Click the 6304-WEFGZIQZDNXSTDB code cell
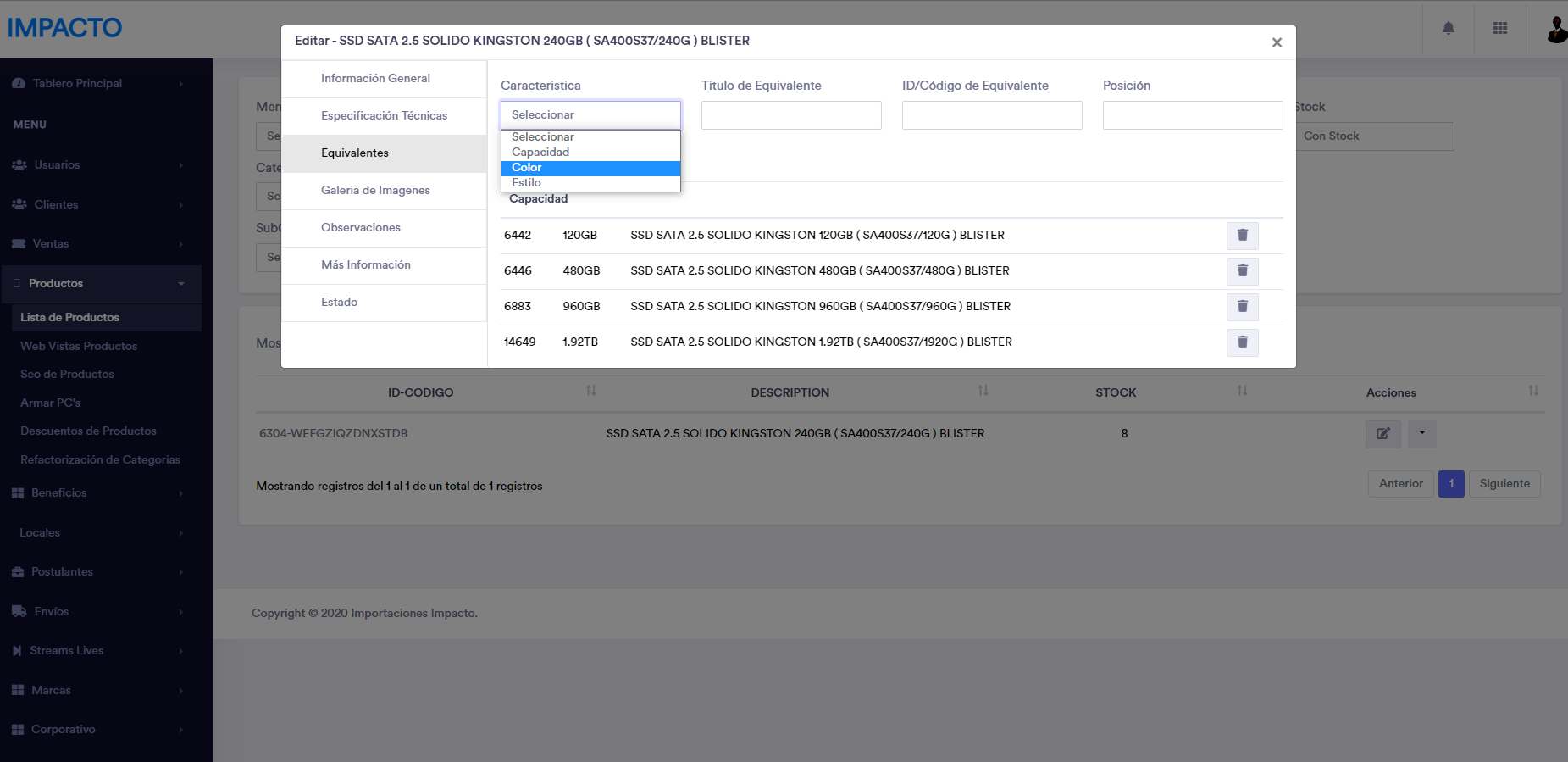The image size is (1568, 762). (333, 434)
